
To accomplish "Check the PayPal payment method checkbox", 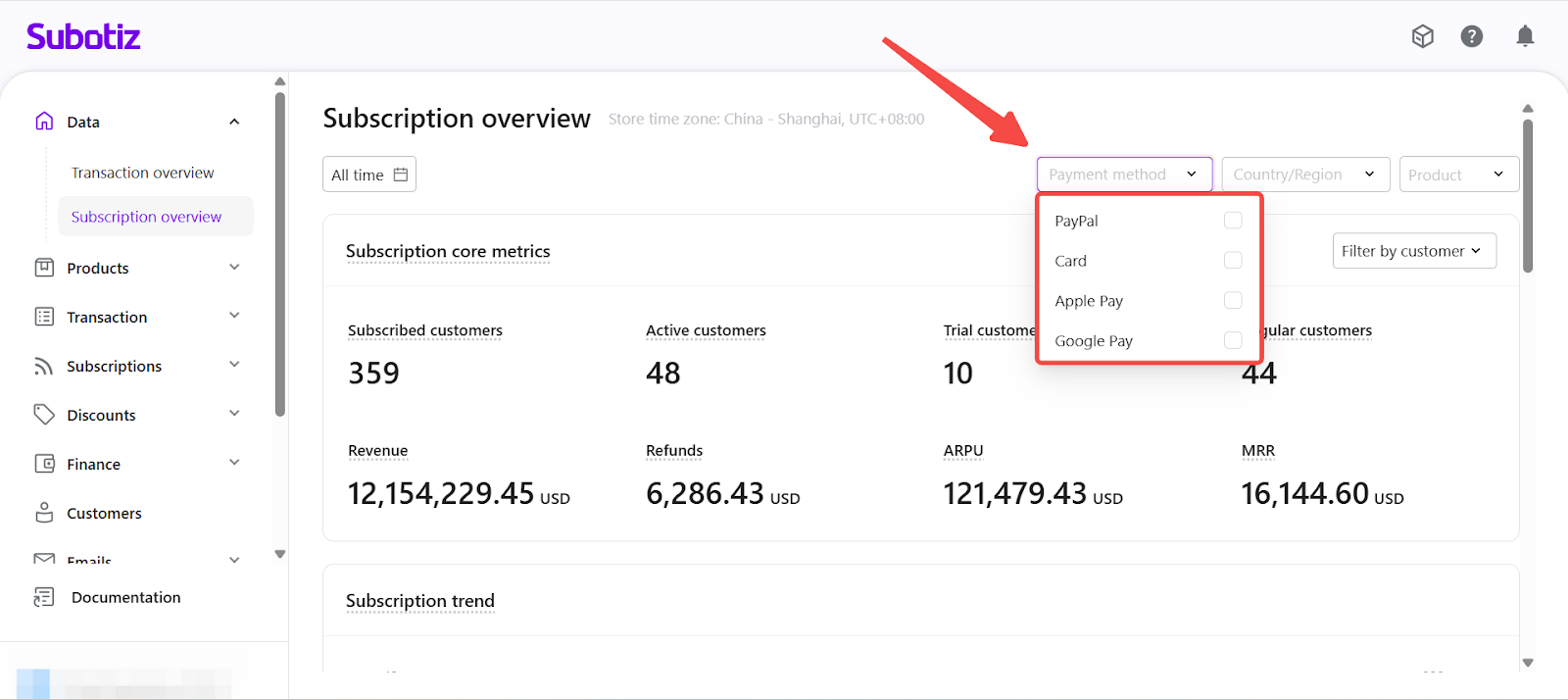I will (x=1233, y=221).
